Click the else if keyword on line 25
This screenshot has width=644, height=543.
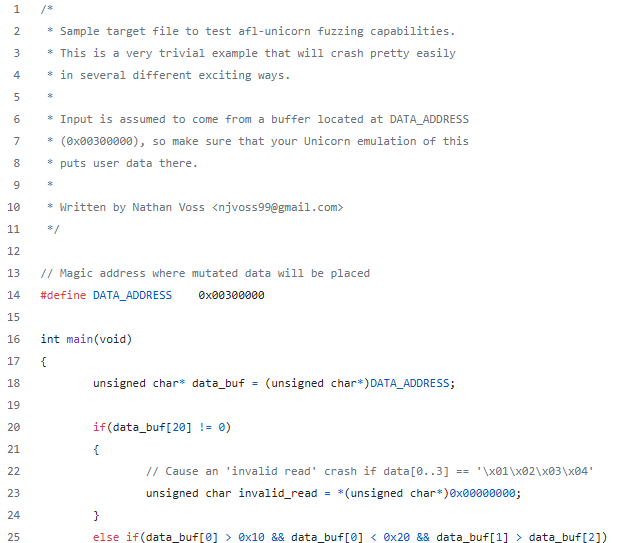point(116,537)
